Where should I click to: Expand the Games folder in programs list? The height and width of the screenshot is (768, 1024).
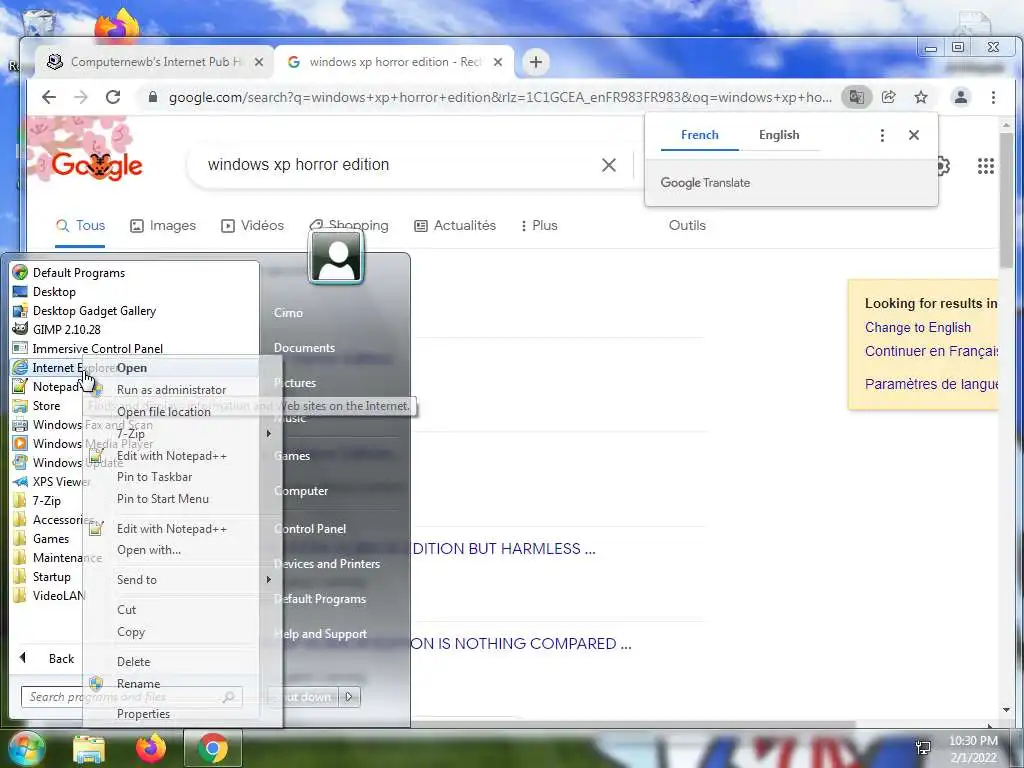point(41,539)
